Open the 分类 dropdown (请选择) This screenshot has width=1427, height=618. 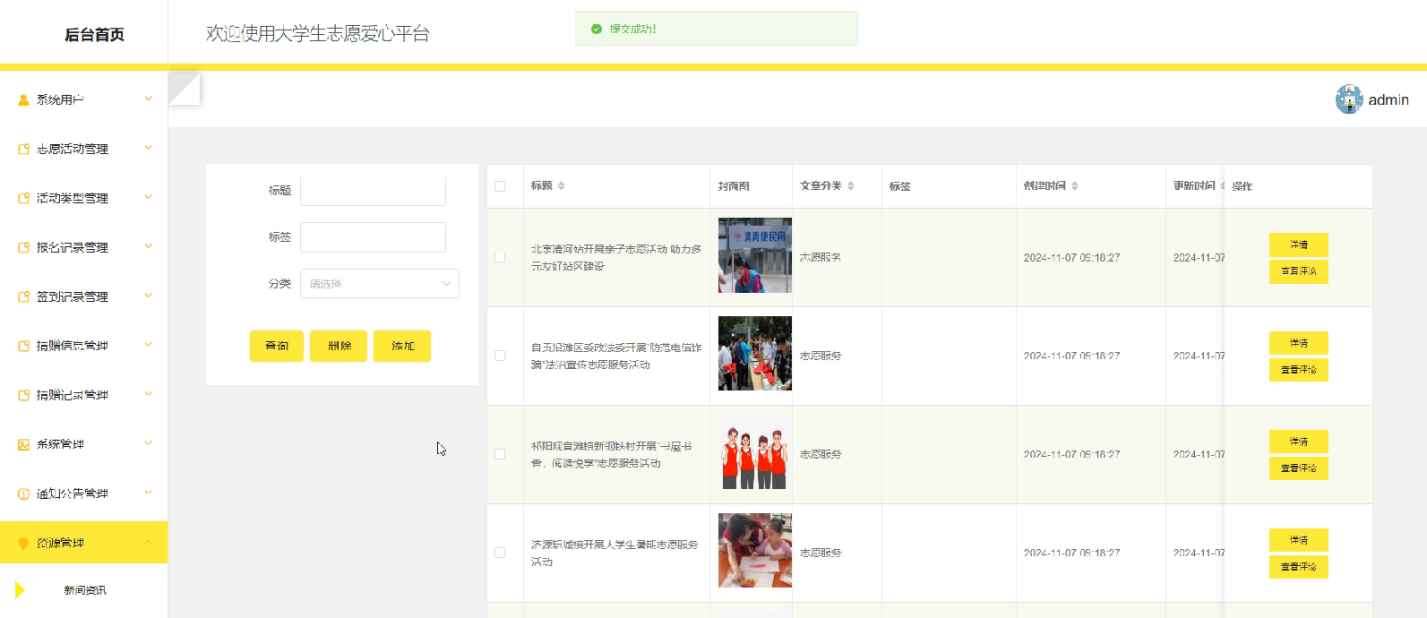379,284
